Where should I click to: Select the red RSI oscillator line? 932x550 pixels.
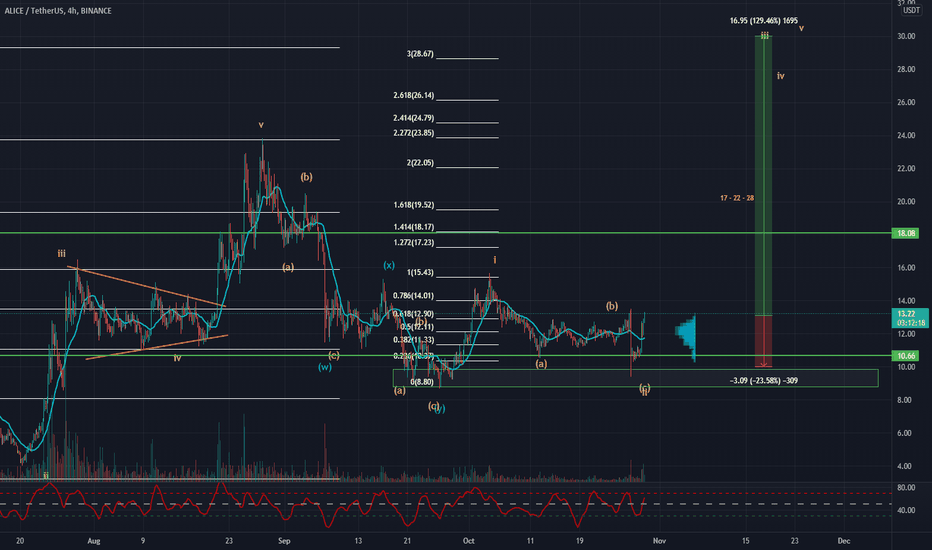(321, 505)
